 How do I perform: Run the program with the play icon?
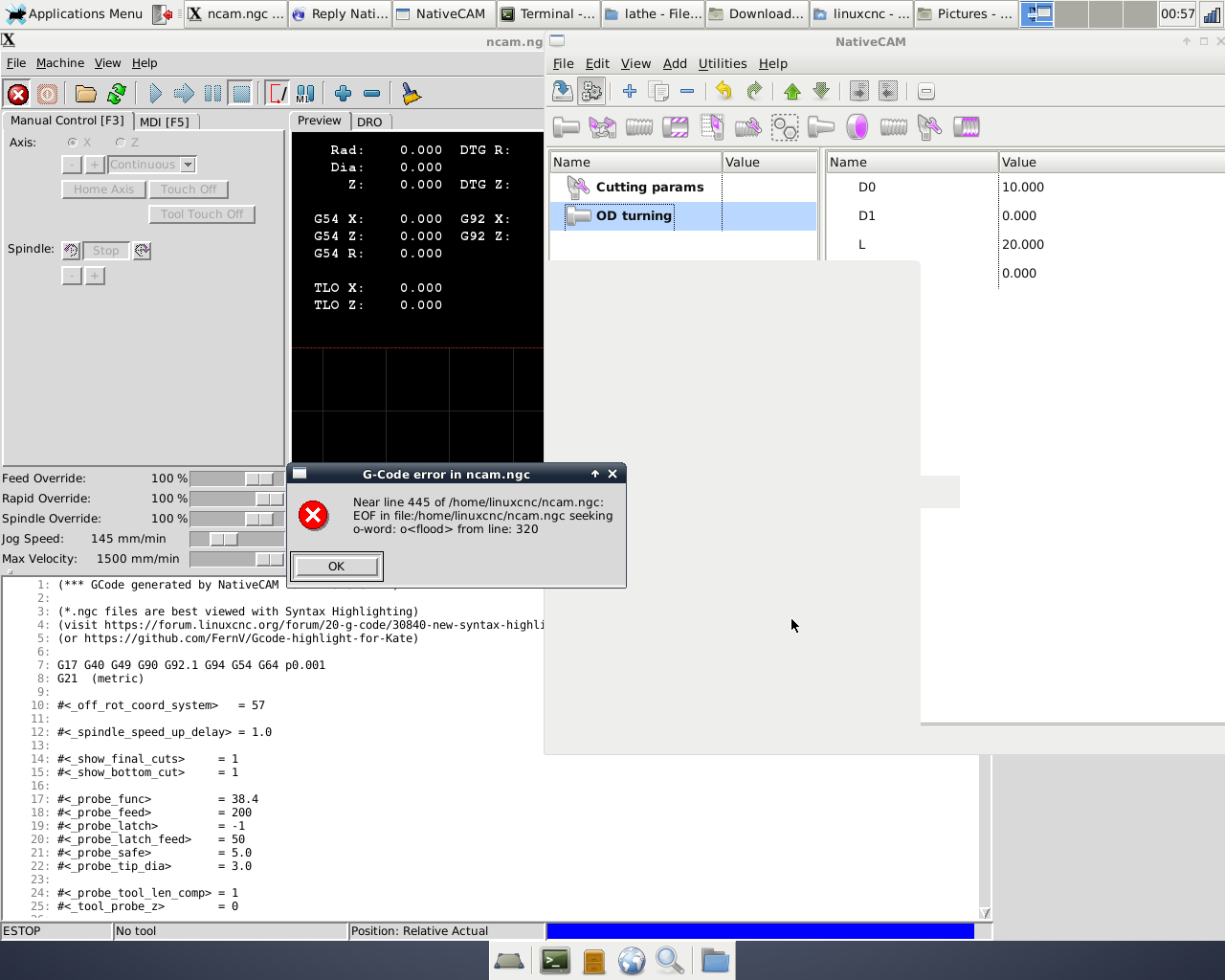156,94
